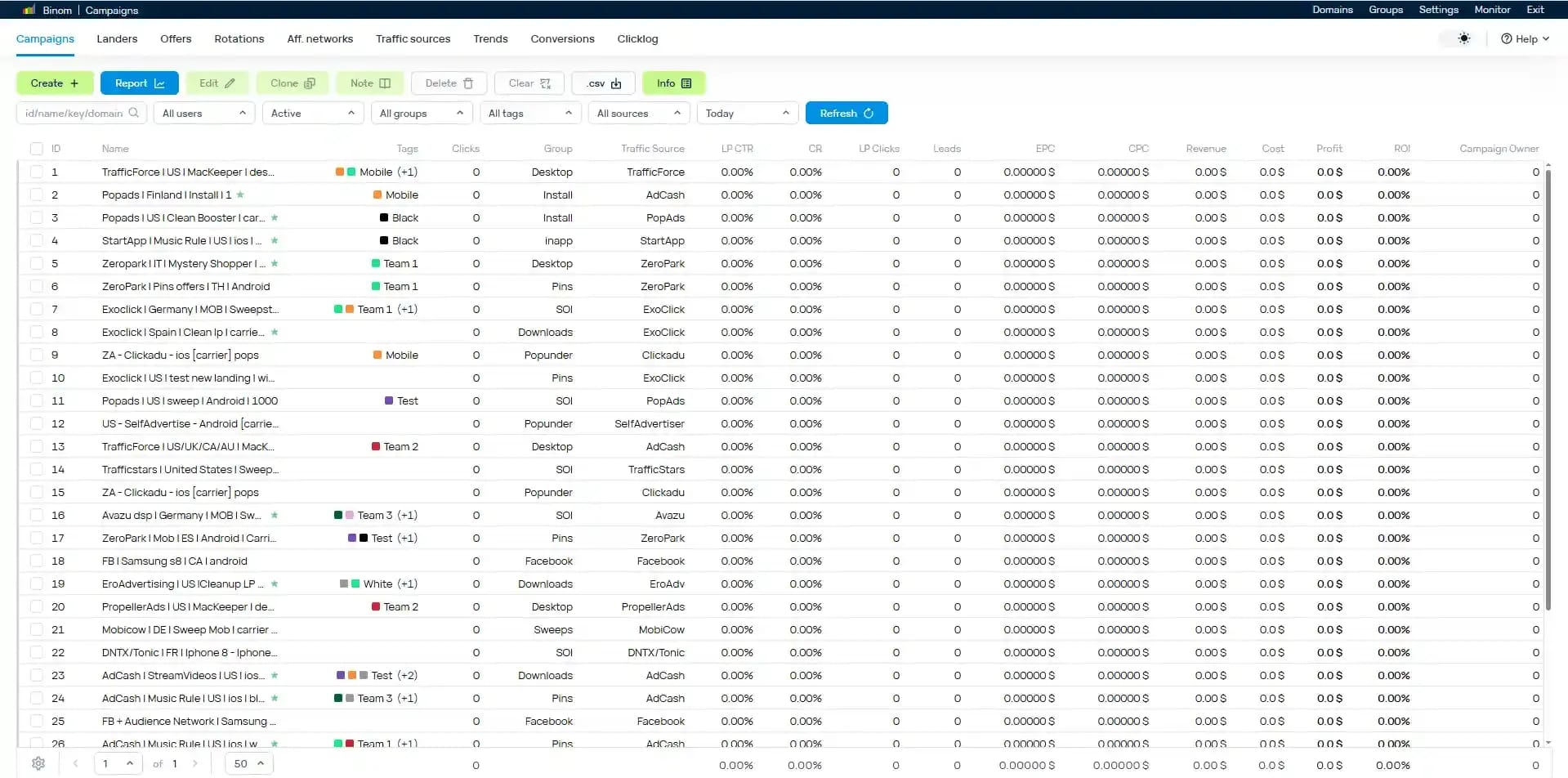Click the Edit pencil button
The image size is (1568, 778).
coord(217,83)
